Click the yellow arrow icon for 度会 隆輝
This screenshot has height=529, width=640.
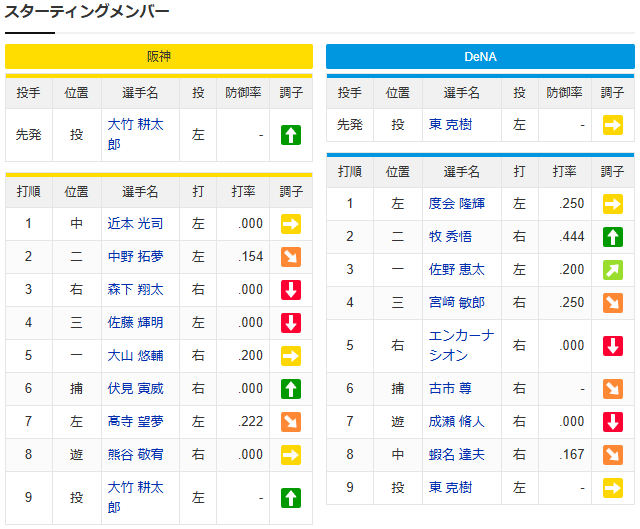613,204
